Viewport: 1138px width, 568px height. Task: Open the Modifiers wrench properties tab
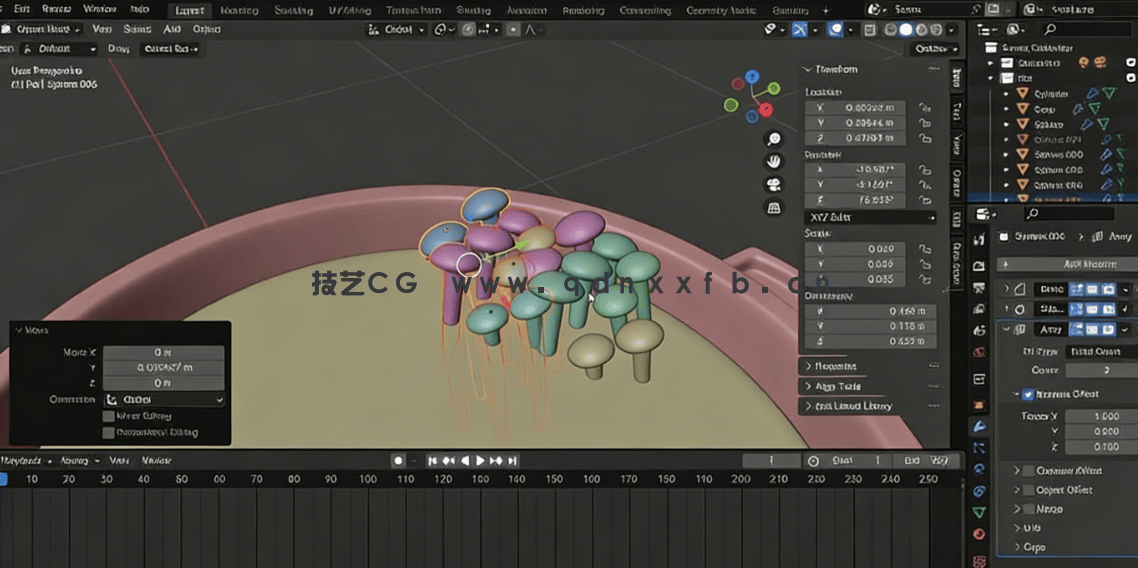pyautogui.click(x=979, y=427)
